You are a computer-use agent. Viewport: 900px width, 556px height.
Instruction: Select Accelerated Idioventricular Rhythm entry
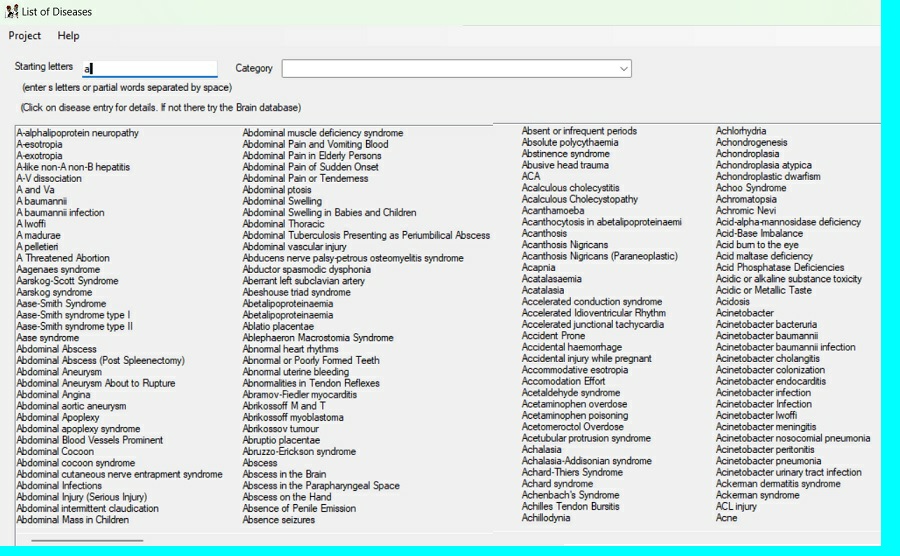(593, 313)
